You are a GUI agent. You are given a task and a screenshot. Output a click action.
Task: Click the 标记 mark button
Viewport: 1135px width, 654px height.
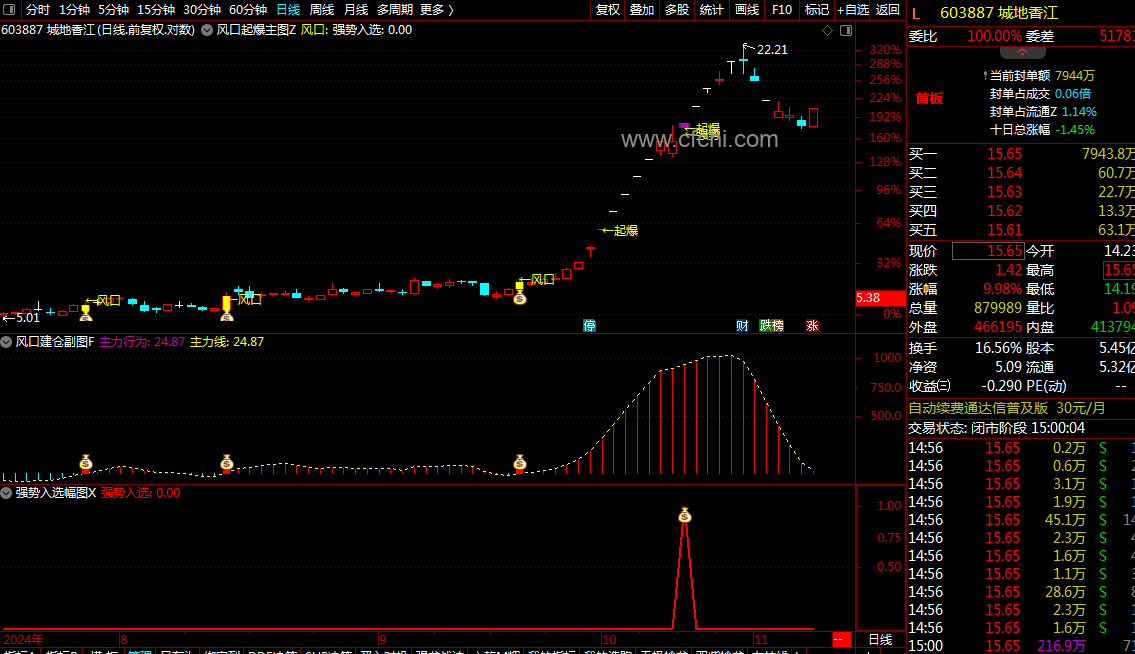point(817,9)
